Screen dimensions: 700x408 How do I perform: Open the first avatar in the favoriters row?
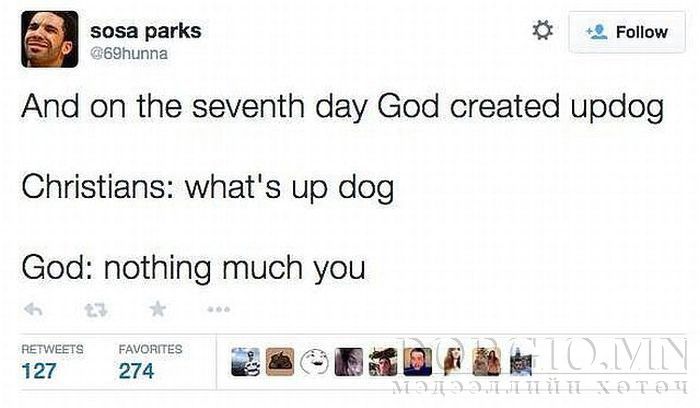[x=246, y=362]
